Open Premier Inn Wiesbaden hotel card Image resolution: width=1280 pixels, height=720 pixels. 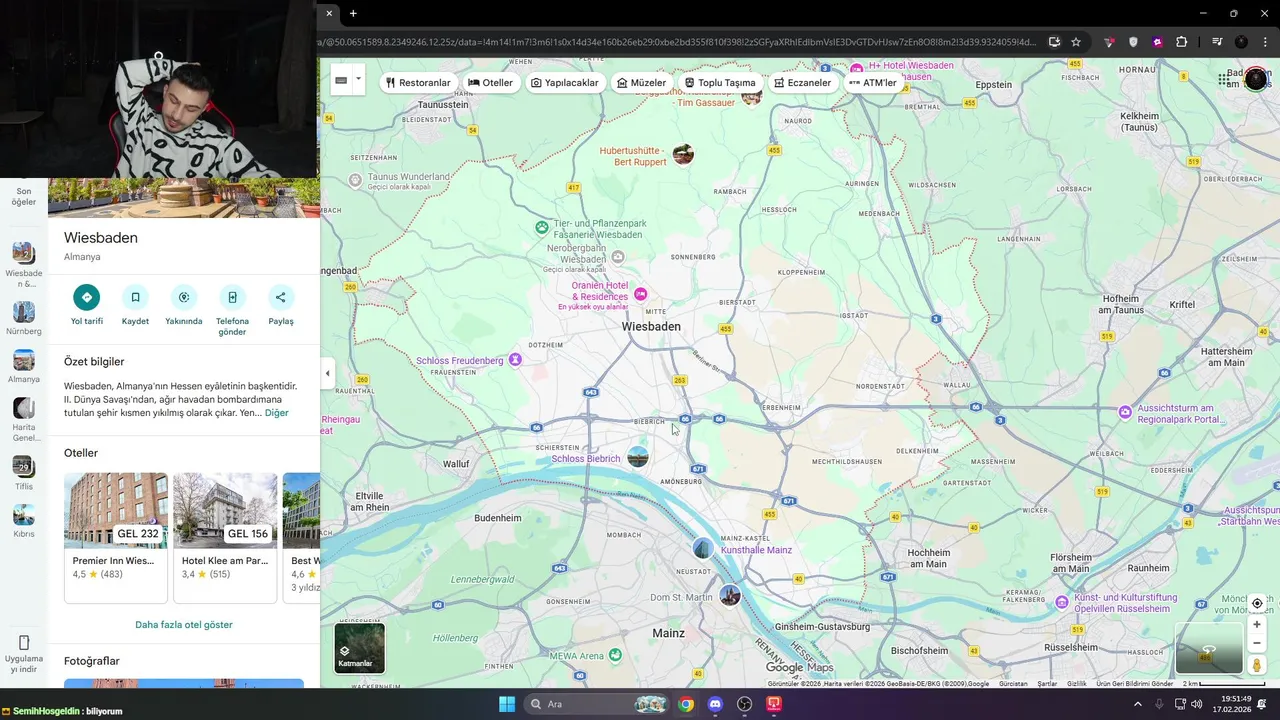[116, 538]
